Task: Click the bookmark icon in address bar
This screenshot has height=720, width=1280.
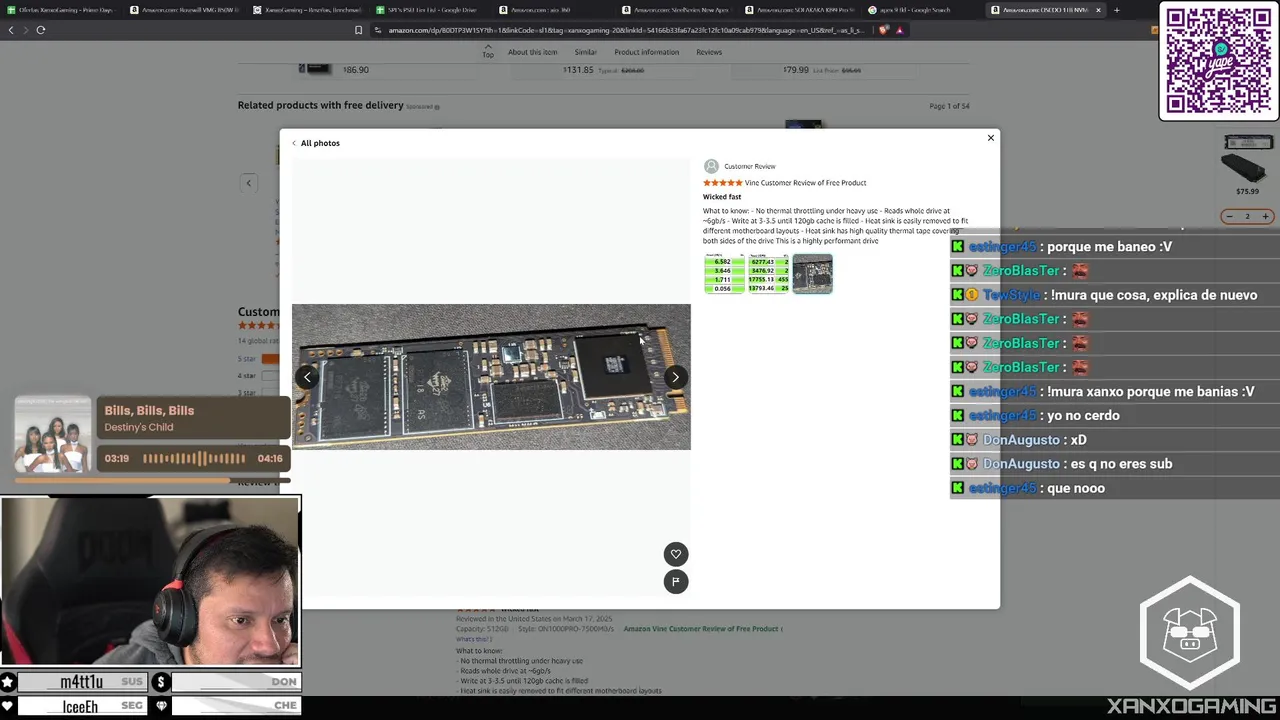Action: click(x=358, y=30)
